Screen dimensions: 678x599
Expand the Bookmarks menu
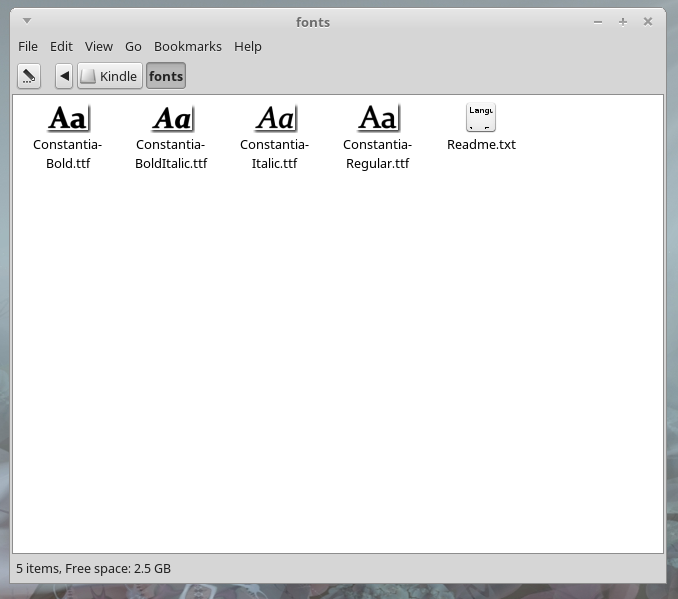click(187, 46)
